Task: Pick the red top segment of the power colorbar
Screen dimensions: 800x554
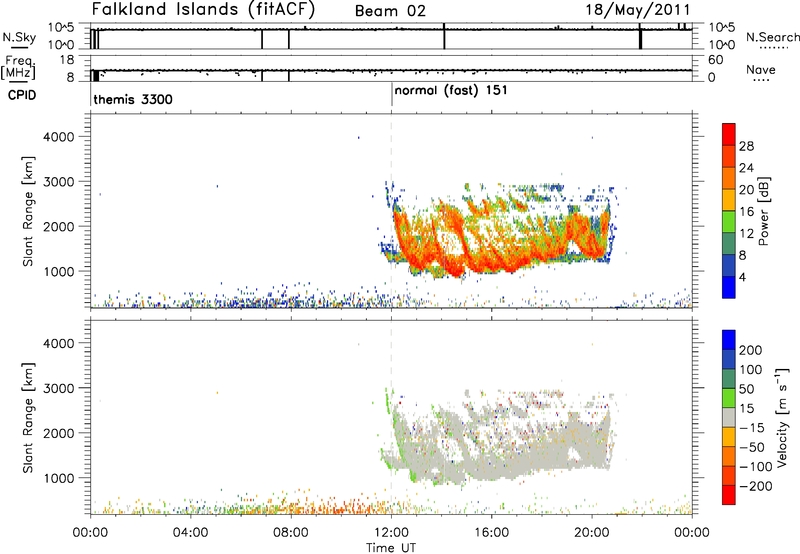Action: tap(729, 134)
